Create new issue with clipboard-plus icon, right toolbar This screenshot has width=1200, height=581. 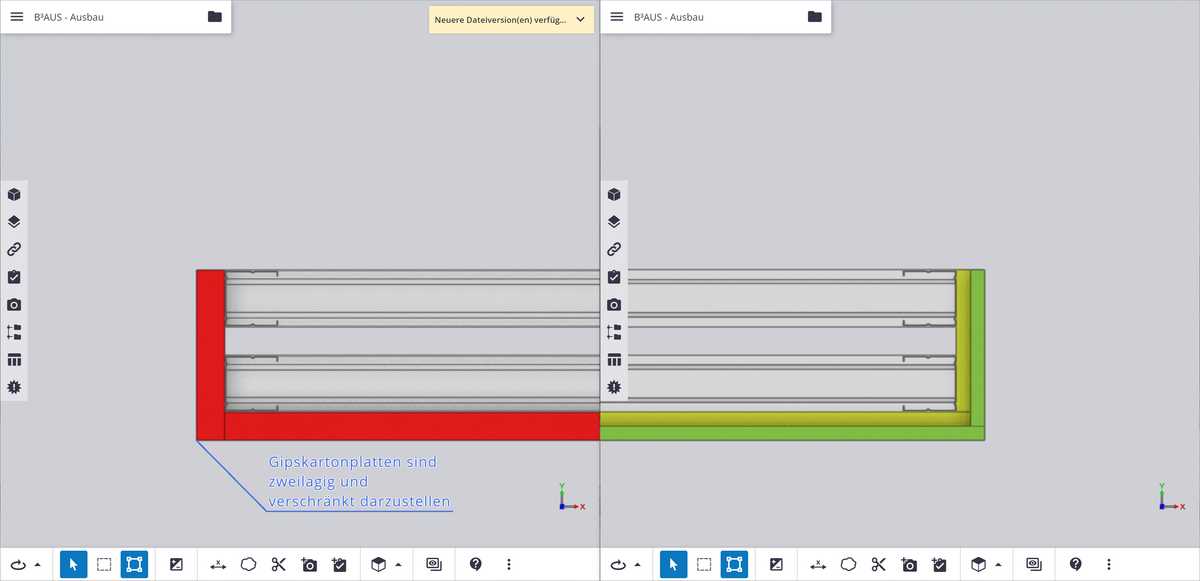[939, 565]
